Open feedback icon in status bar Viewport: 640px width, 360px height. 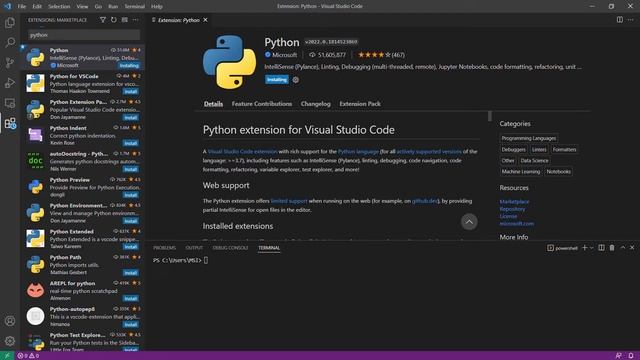pyautogui.click(x=619, y=356)
